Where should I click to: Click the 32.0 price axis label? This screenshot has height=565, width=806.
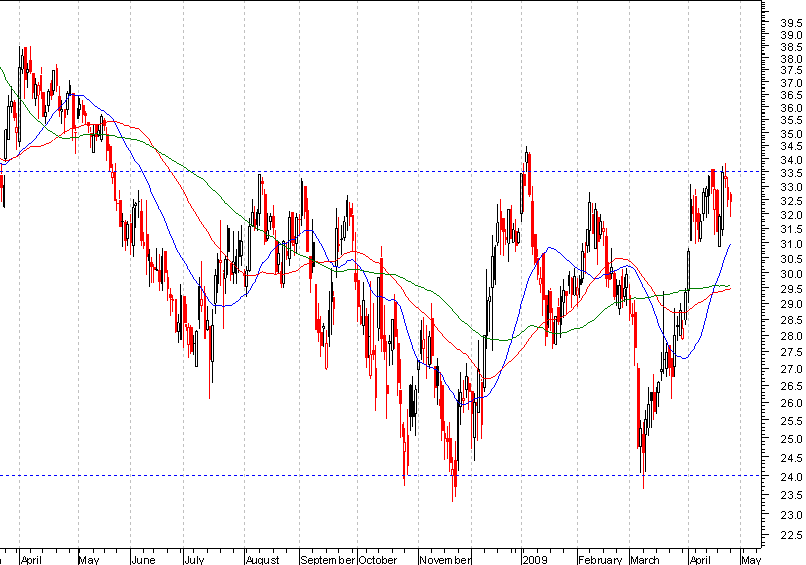pos(791,215)
